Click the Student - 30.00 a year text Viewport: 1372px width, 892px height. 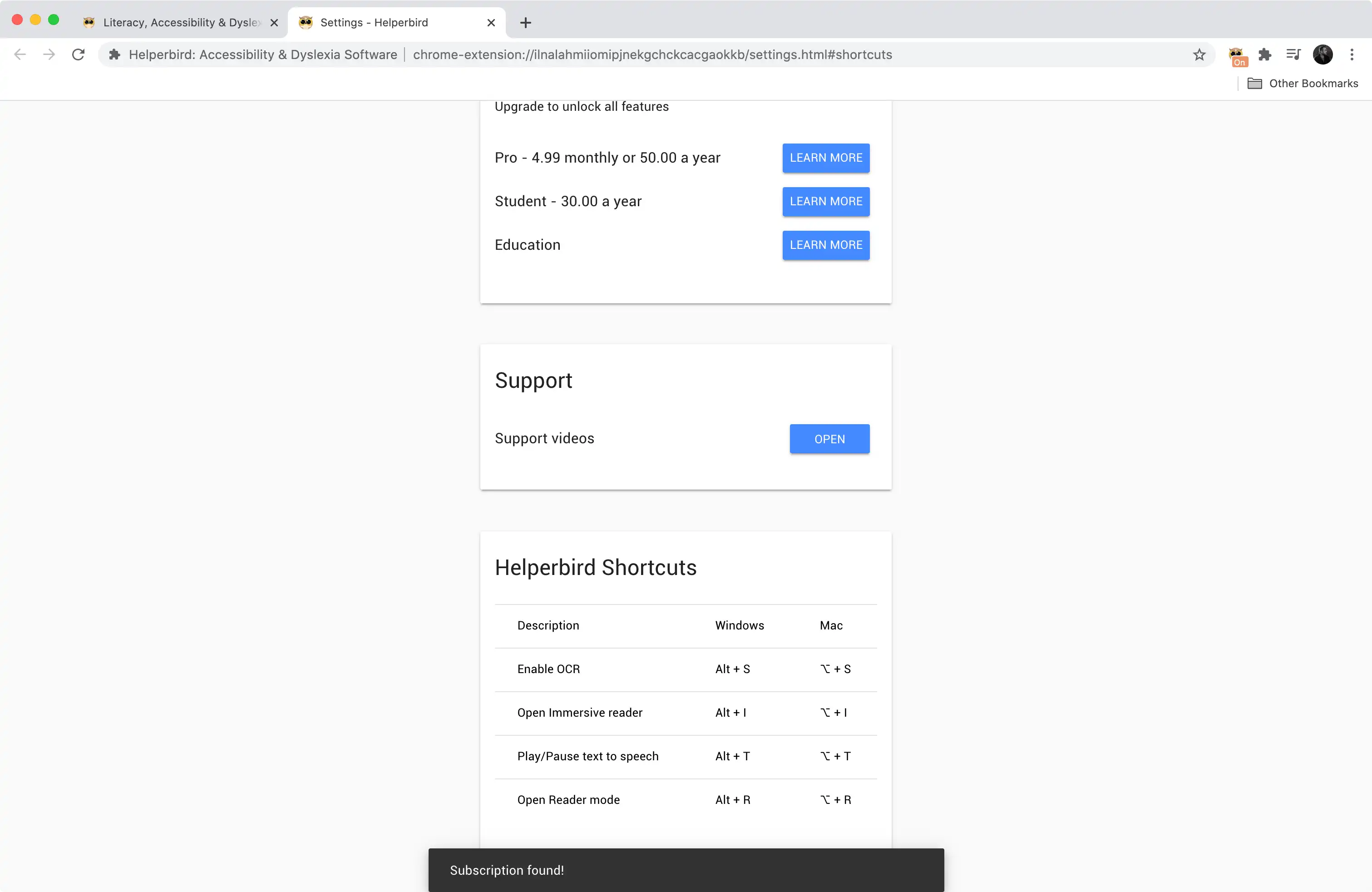click(x=568, y=201)
